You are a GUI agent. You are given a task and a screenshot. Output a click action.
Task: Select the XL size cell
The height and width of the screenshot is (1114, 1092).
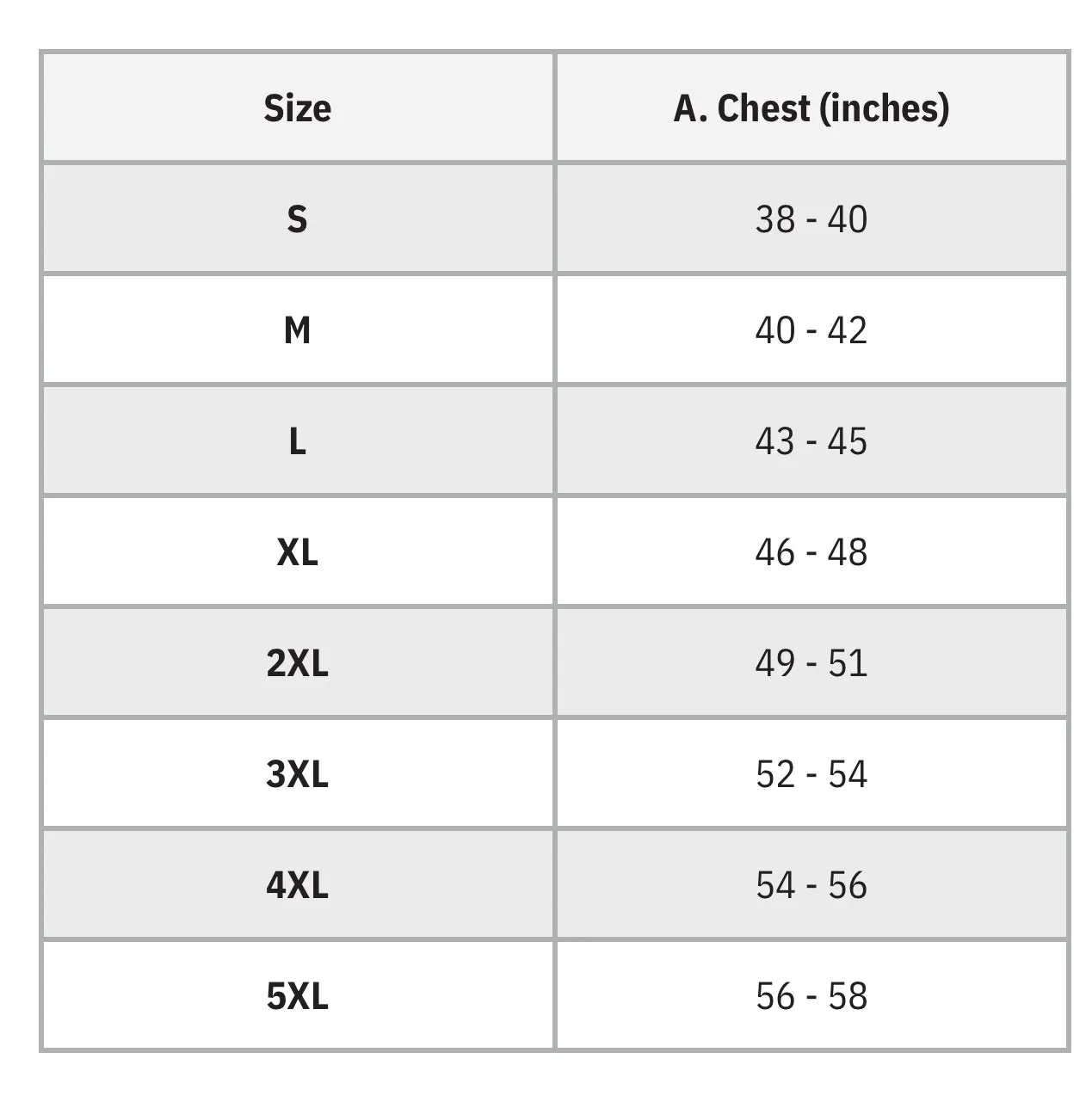click(297, 551)
